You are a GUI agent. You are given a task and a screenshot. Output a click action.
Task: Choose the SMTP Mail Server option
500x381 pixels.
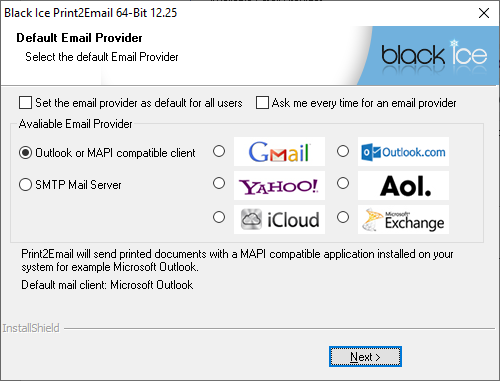click(26, 185)
